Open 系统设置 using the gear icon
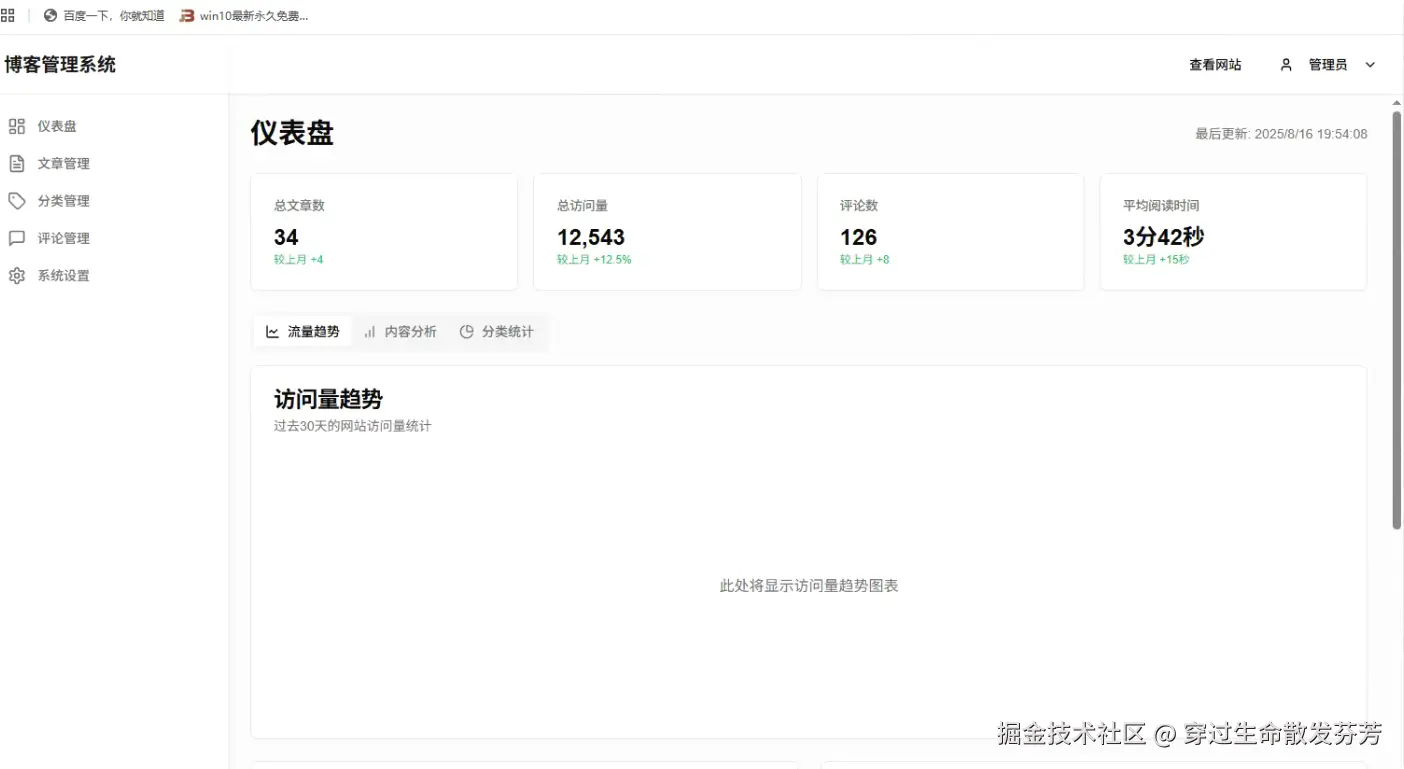1404x769 pixels. pyautogui.click(x=16, y=275)
